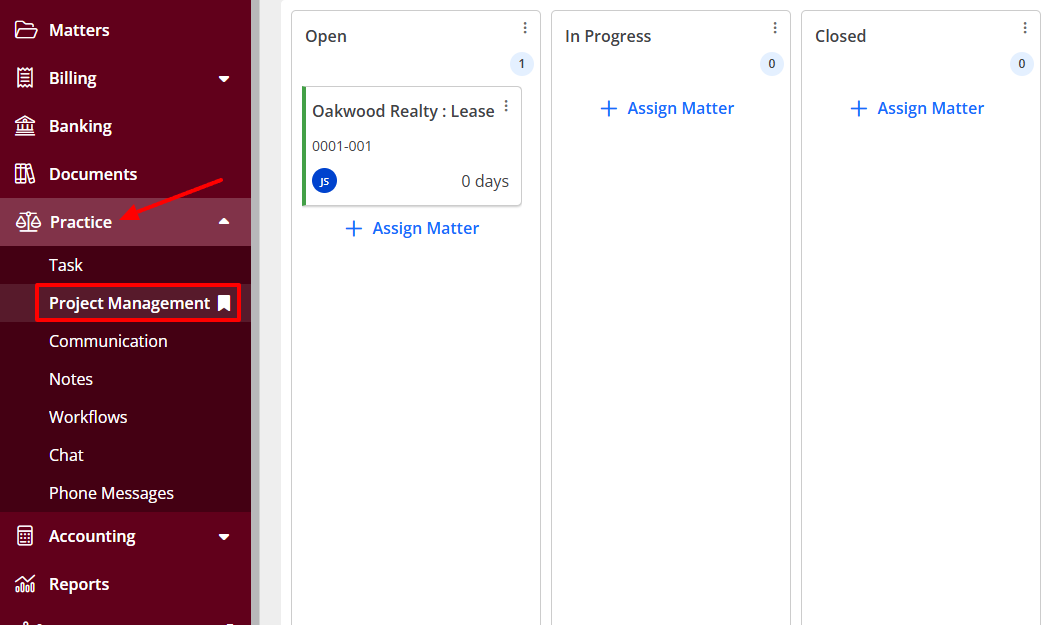Click the Accounting calculator icon
The height and width of the screenshot is (625, 1048).
point(26,536)
